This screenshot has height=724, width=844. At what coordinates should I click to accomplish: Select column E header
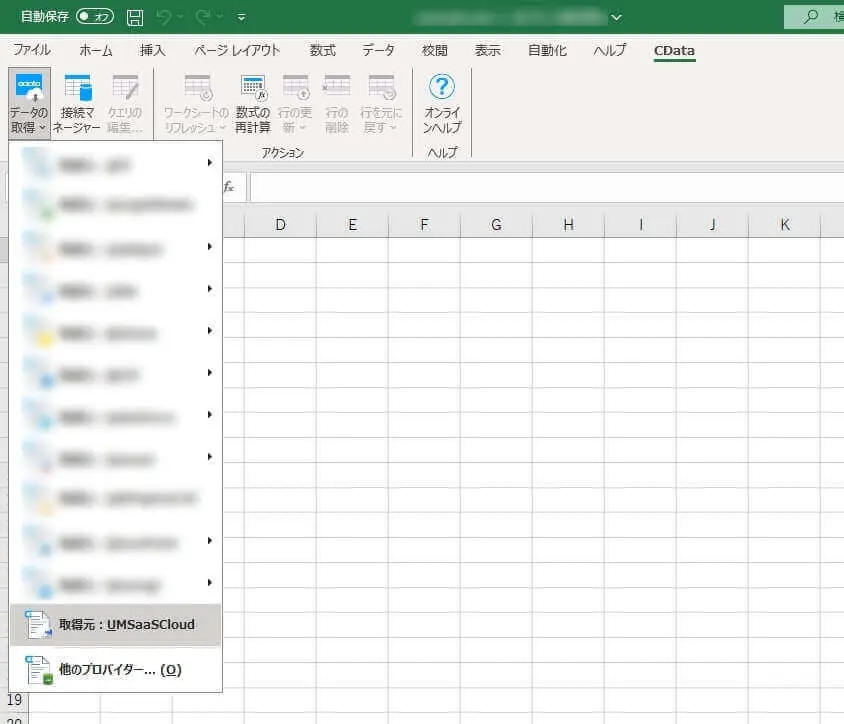(353, 224)
